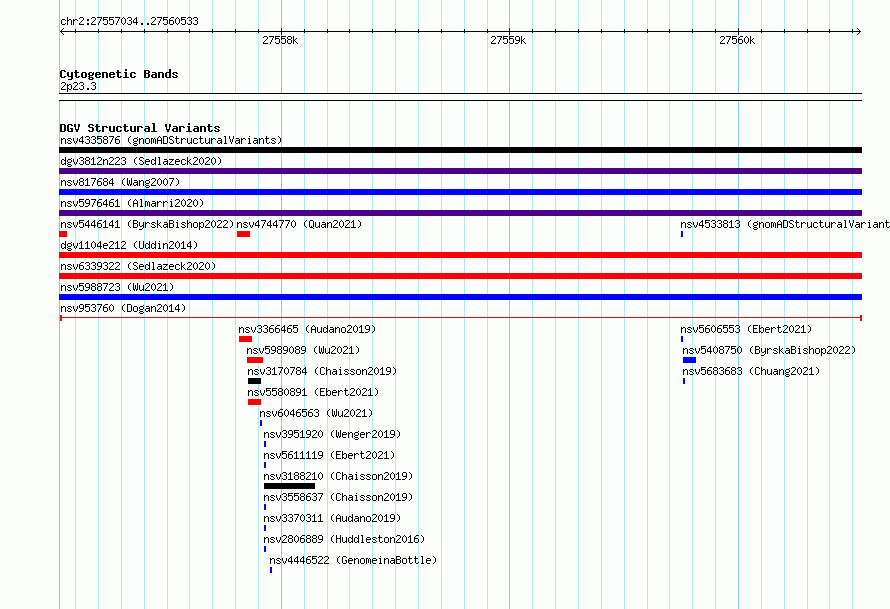Click blue tick under nsv3558637
Viewport: 890px width, 609px height.
265,507
